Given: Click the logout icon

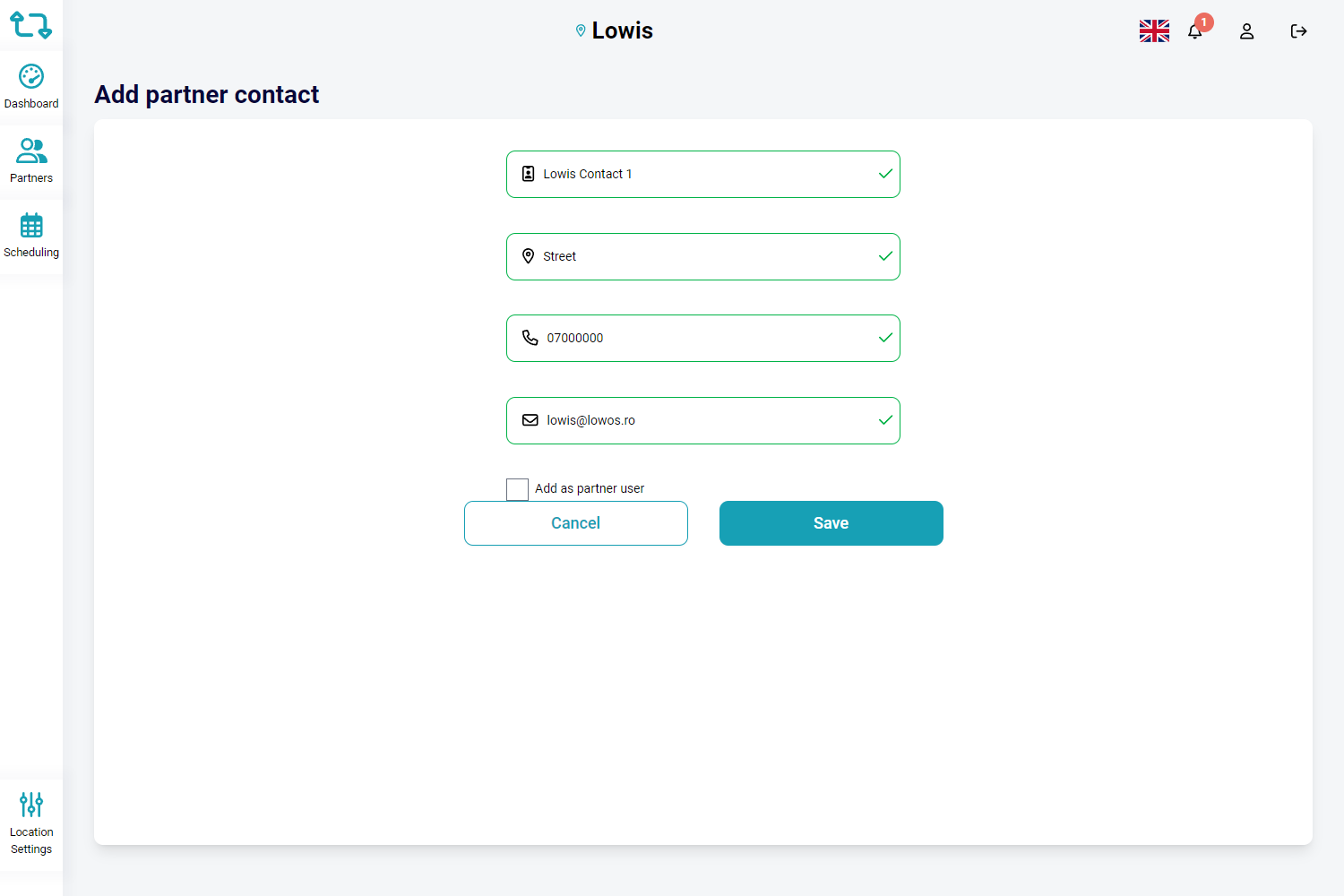Looking at the screenshot, I should point(1298,31).
